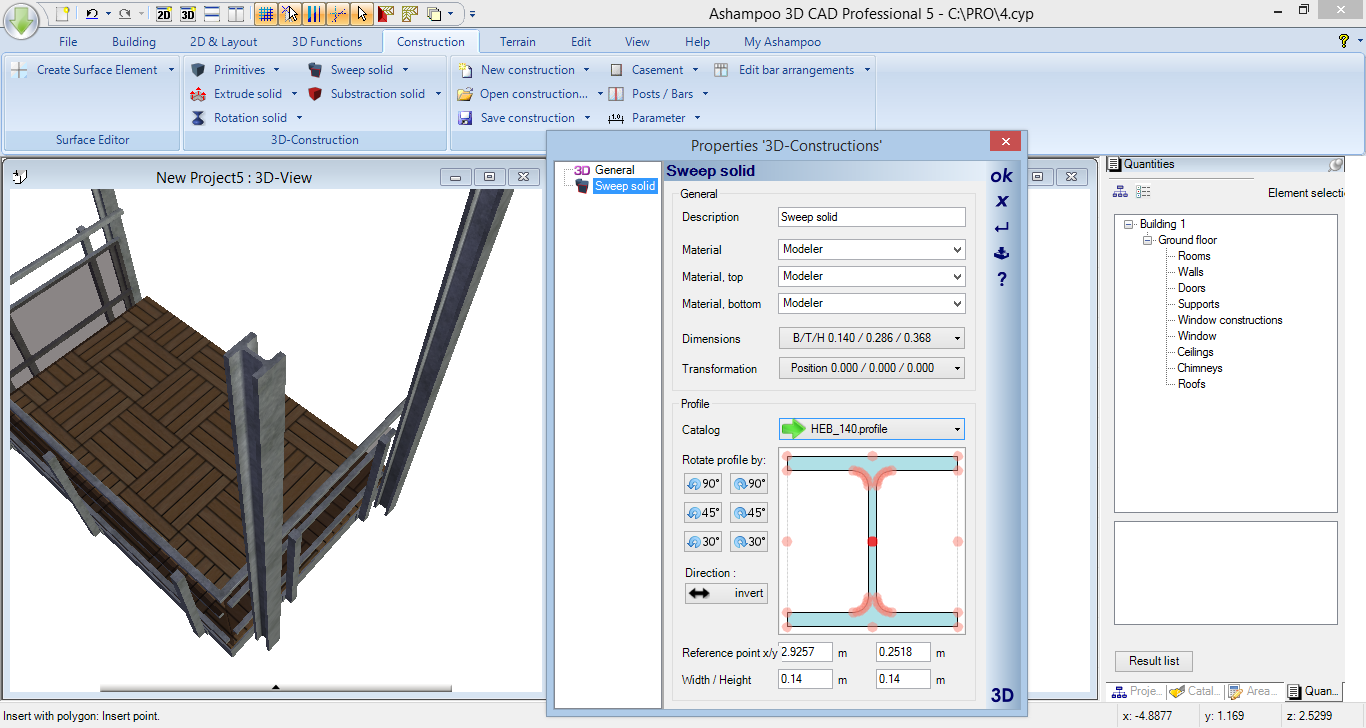This screenshot has height=728, width=1366.
Task: Click the Result list button
Action: coord(1153,661)
